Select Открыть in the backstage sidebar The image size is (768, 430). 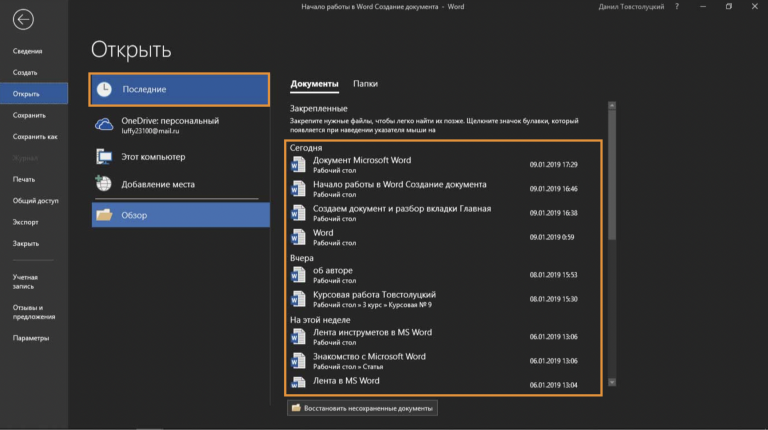point(34,94)
